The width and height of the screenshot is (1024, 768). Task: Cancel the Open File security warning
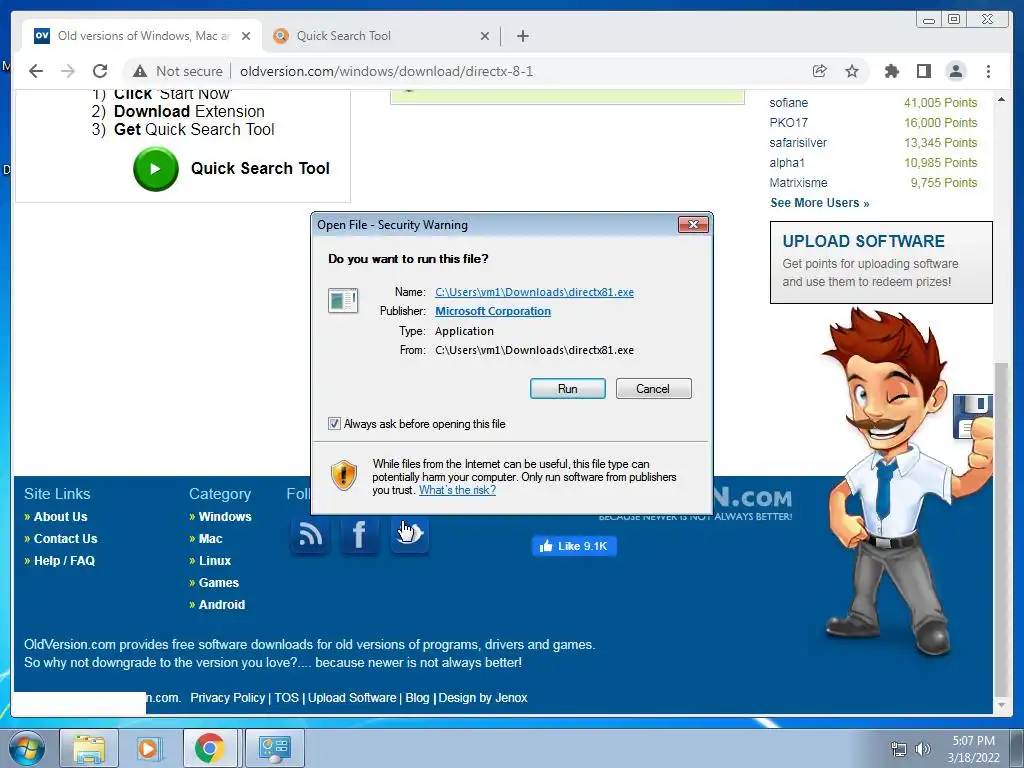[653, 389]
